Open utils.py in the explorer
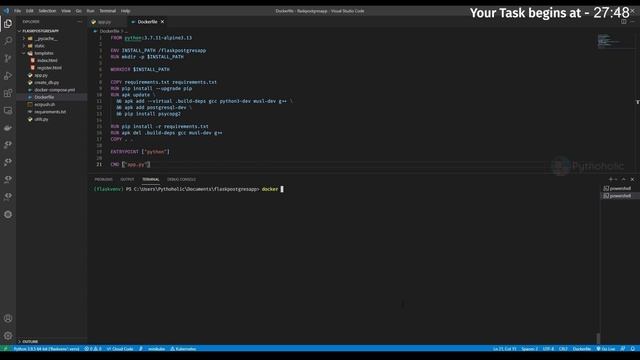The width and height of the screenshot is (640, 360). point(41,119)
